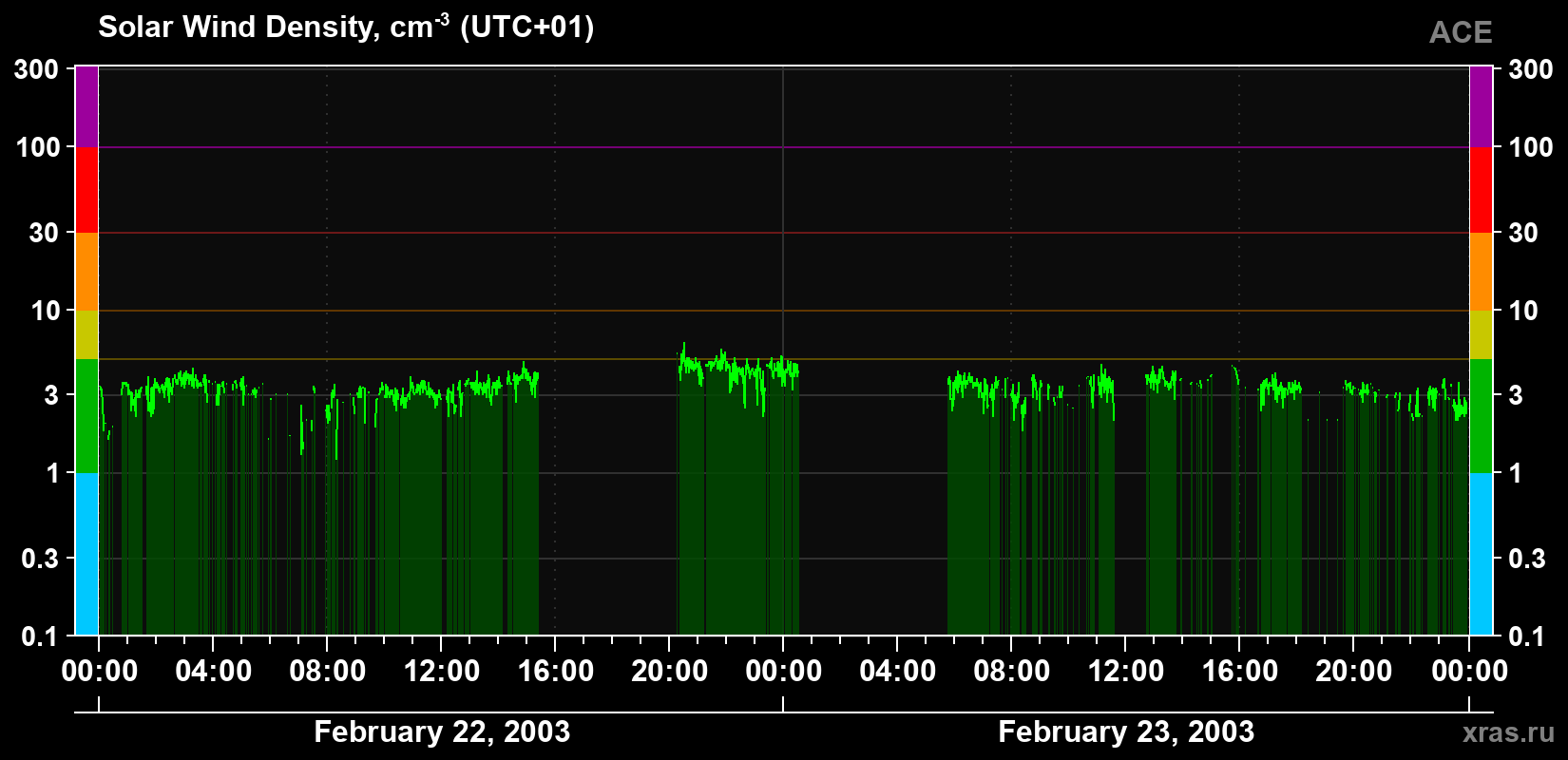Screen dimensions: 1568x760
Task: Click the 16:00 time label on February 22
Action: click(x=556, y=671)
